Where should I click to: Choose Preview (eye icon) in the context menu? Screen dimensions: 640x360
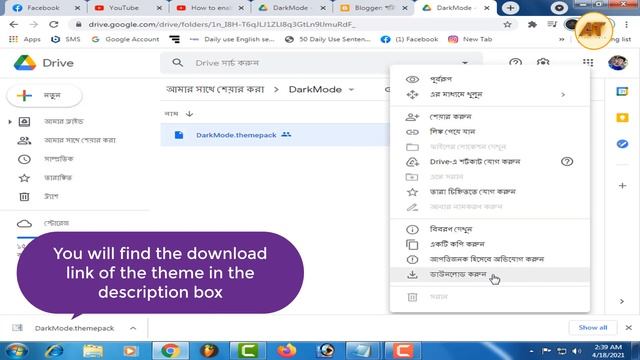pyautogui.click(x=490, y=79)
